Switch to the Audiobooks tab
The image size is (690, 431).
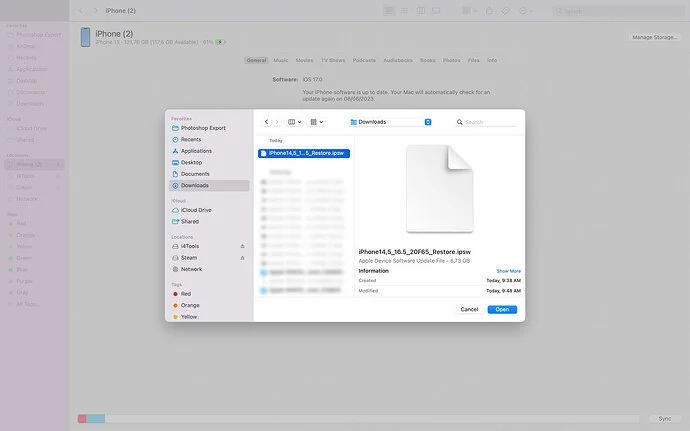point(398,60)
